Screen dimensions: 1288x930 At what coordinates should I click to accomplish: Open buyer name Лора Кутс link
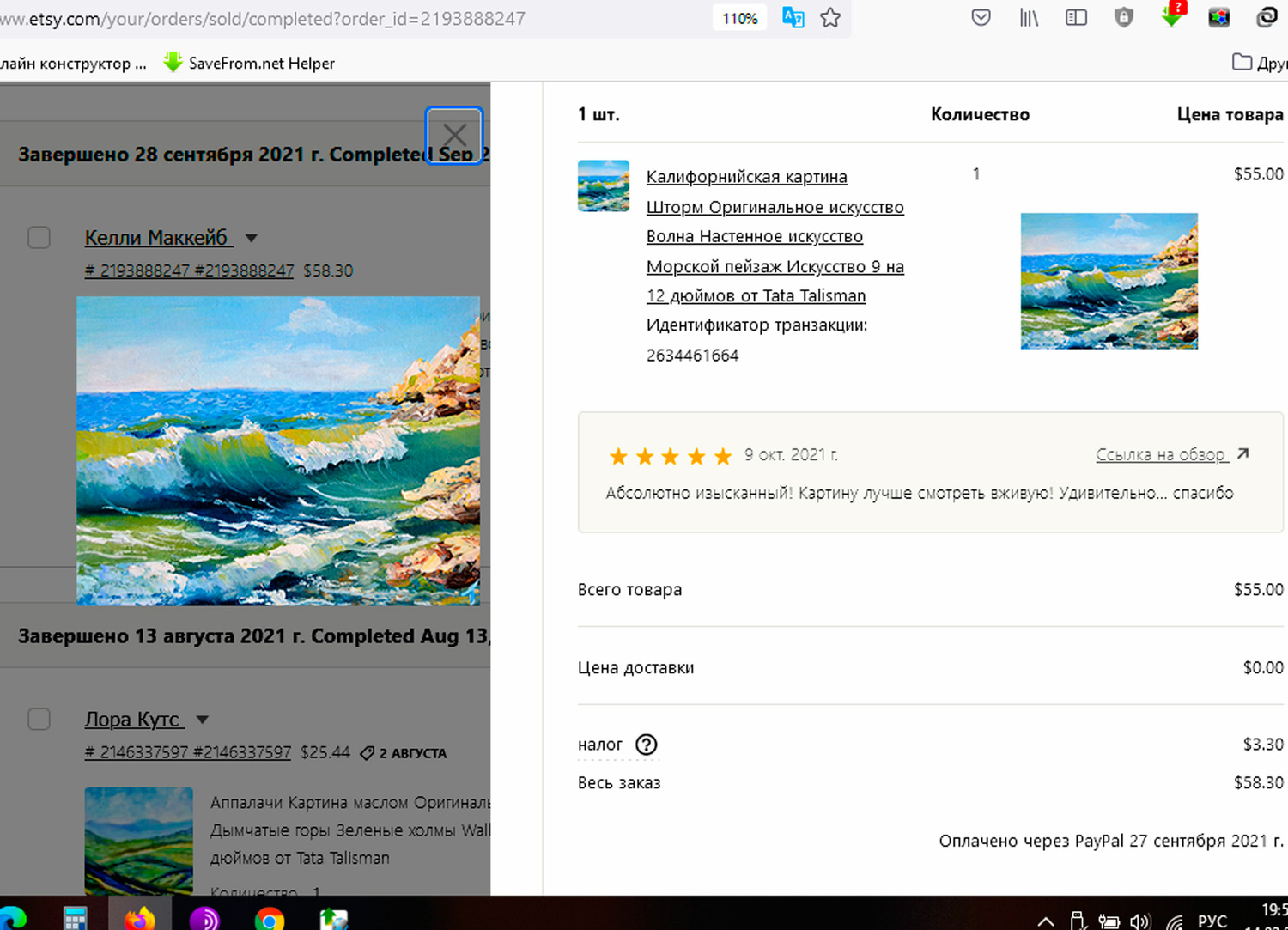tap(132, 719)
